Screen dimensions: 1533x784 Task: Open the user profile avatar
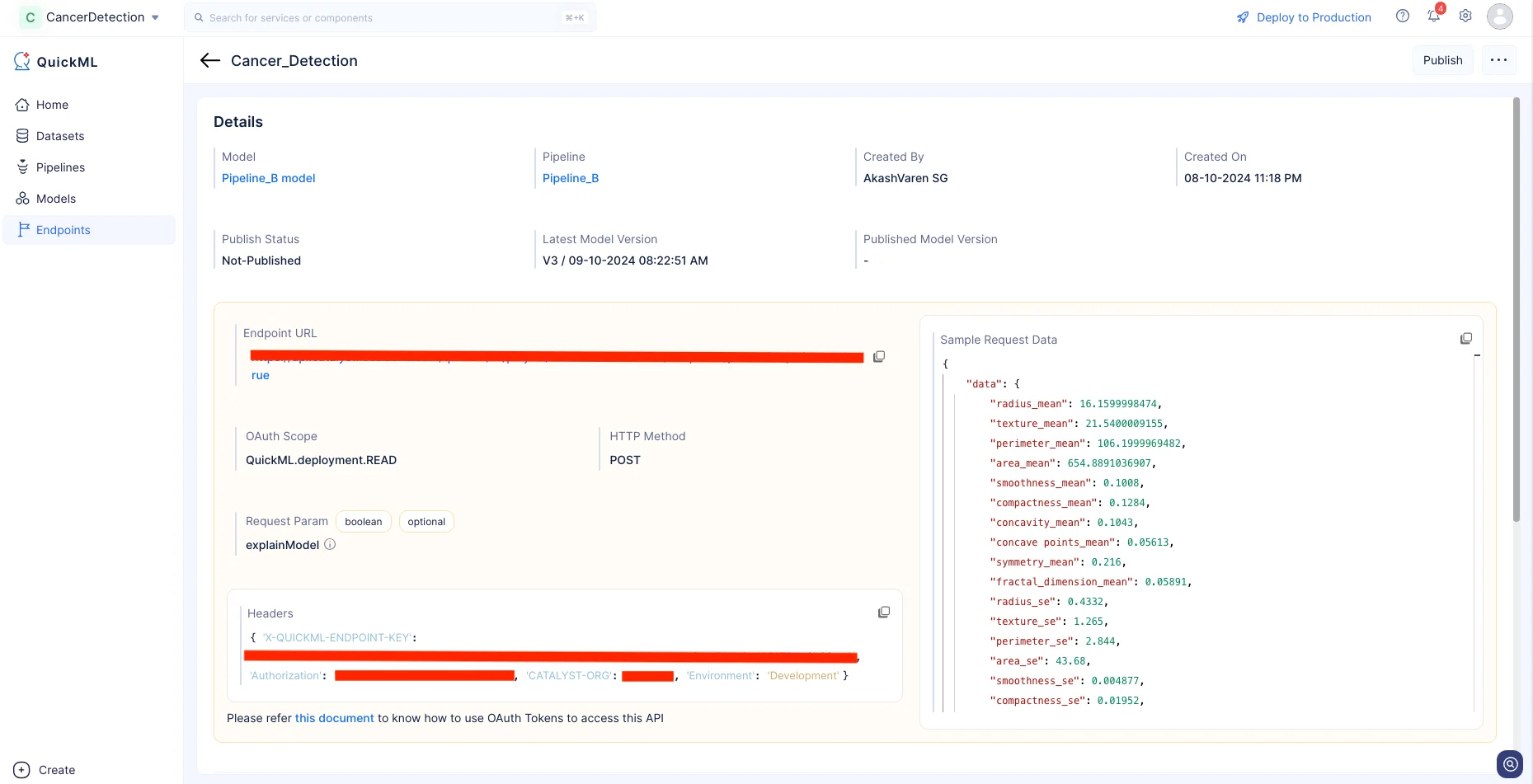point(1499,16)
